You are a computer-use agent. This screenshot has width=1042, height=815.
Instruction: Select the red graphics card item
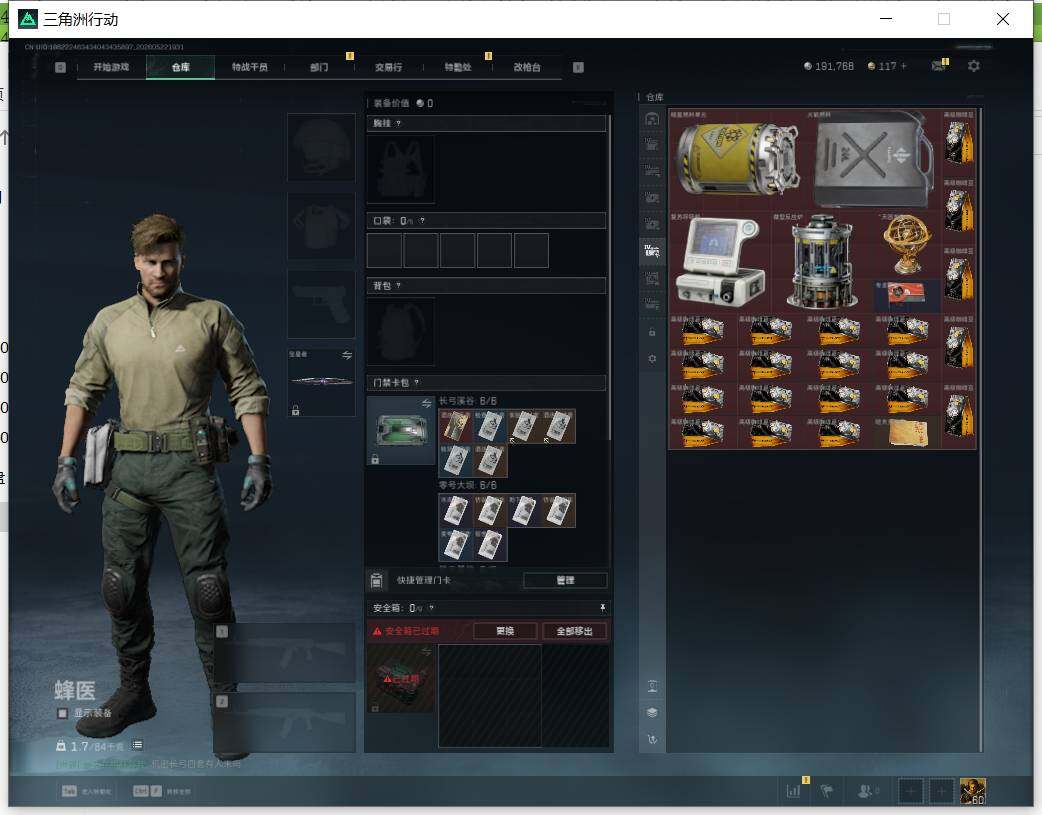(x=907, y=296)
